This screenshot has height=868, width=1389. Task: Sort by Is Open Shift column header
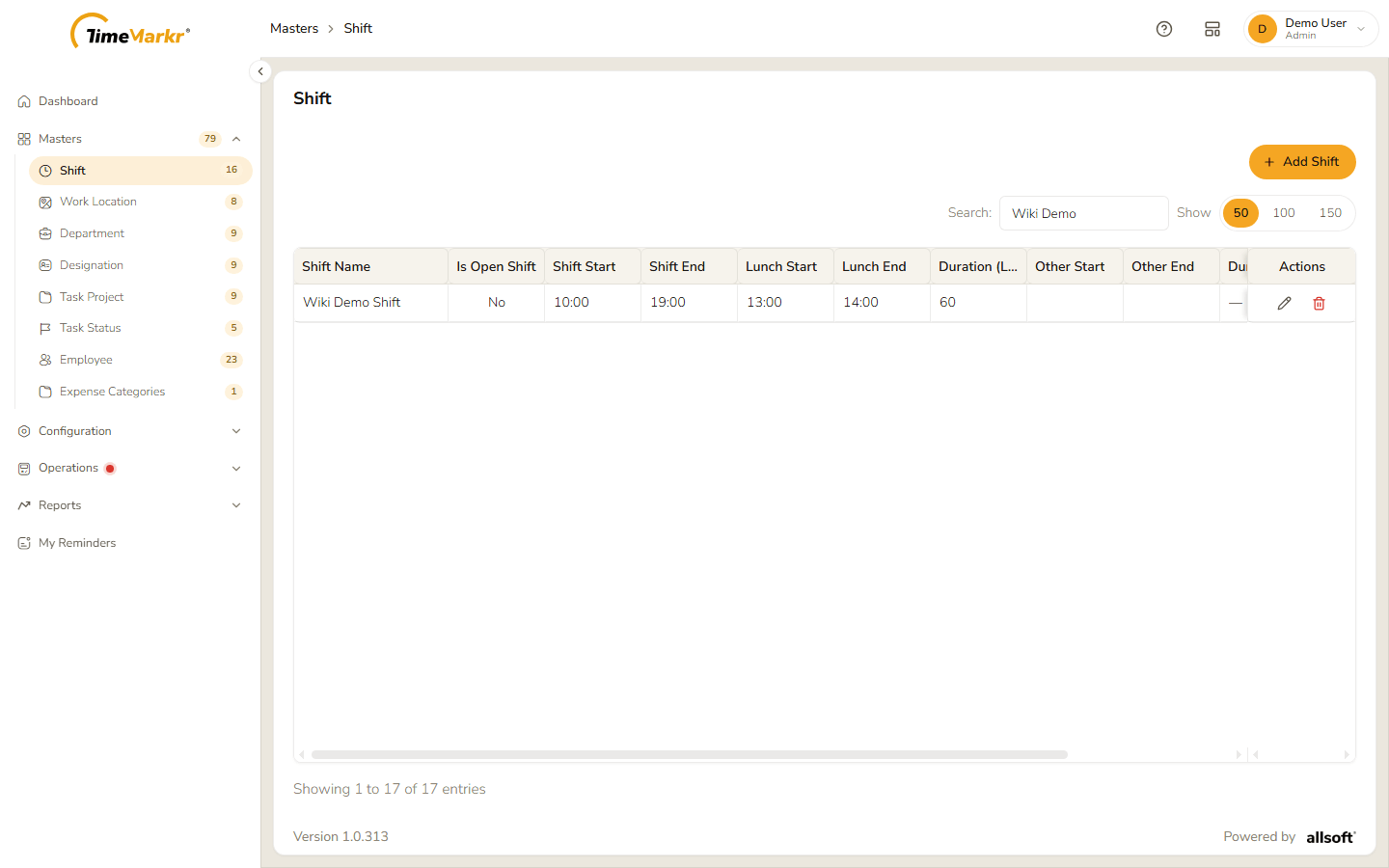[x=496, y=266]
